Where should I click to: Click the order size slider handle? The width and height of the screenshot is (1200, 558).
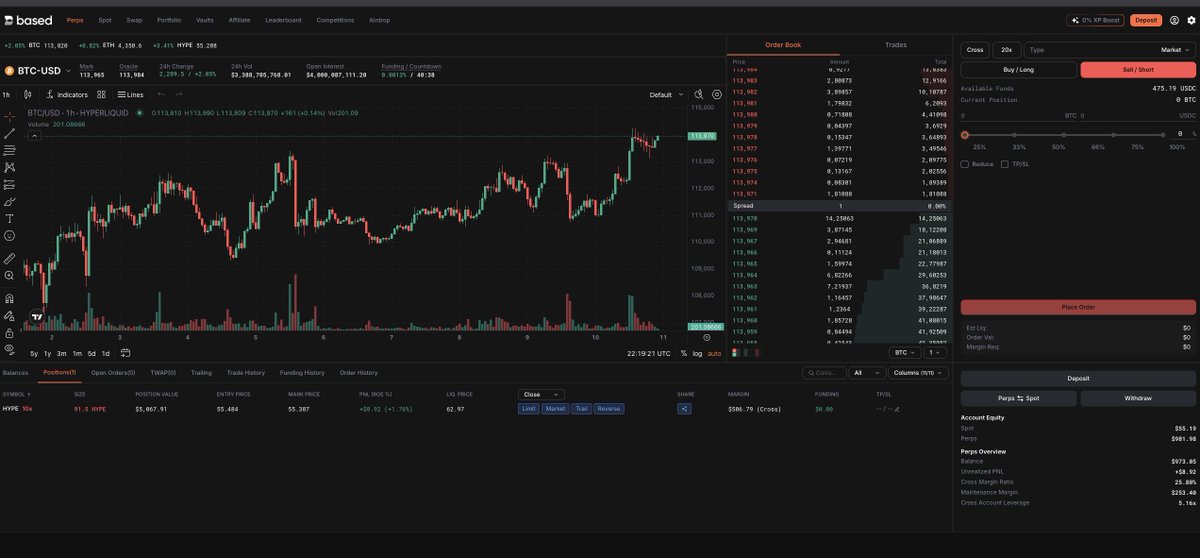click(964, 134)
